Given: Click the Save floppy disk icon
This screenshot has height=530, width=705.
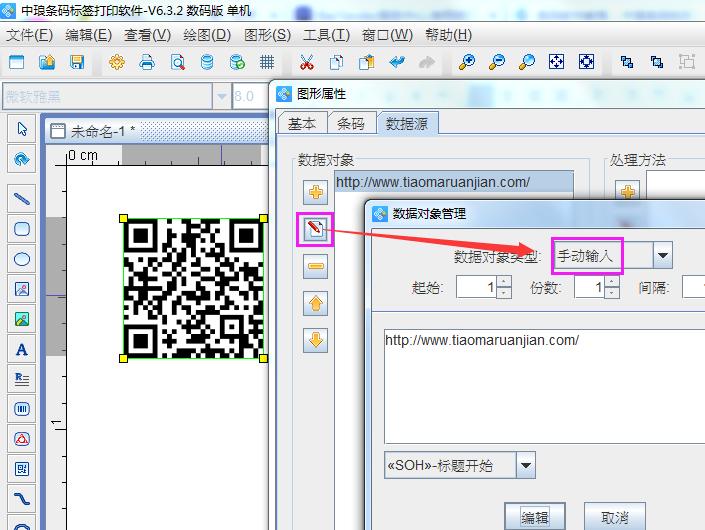Looking at the screenshot, I should coord(77,62).
